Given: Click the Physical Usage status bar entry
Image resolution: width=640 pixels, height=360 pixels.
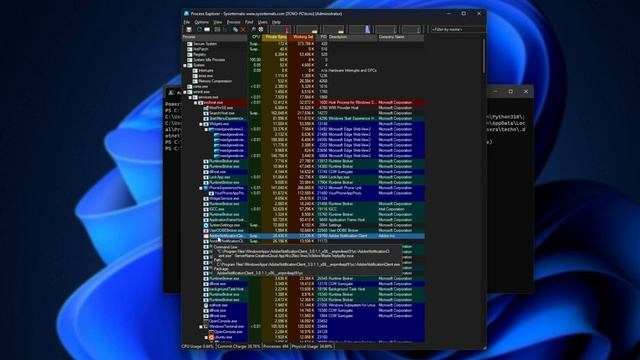Looking at the screenshot, I should click(312, 347).
